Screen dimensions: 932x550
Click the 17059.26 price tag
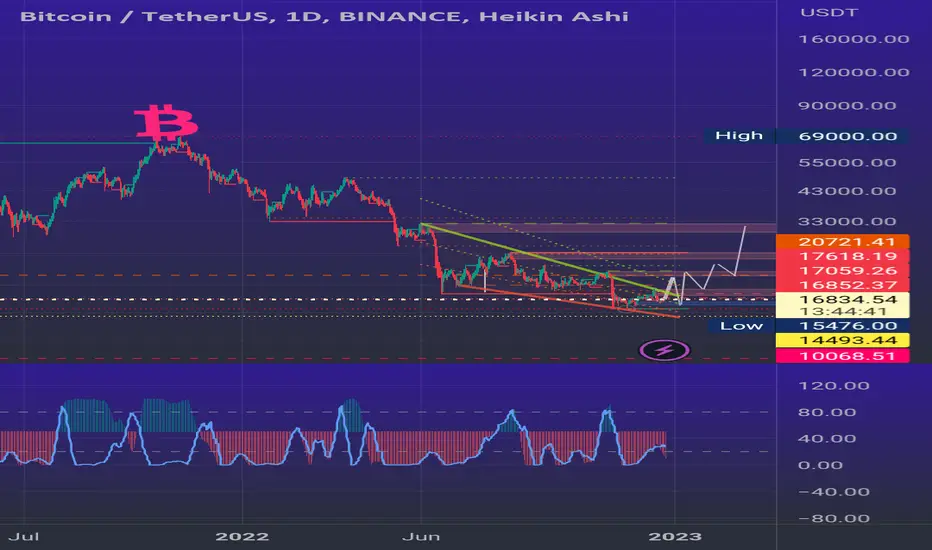(842, 271)
